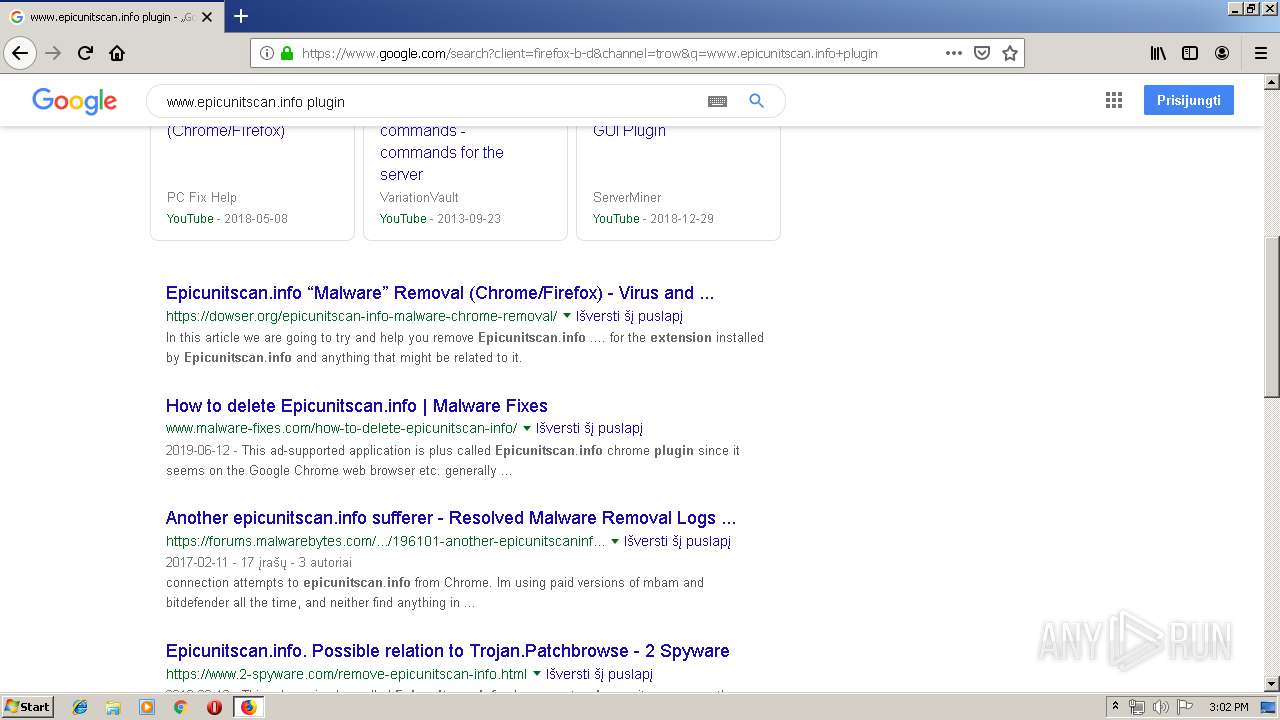Toggle the Firefox sidebars button
Image resolution: width=1280 pixels, height=720 pixels.
coord(1190,53)
